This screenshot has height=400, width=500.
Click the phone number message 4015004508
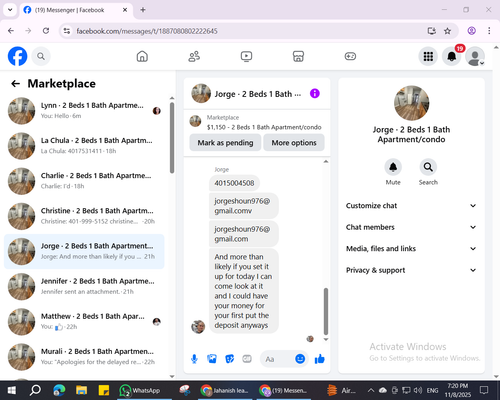(234, 183)
